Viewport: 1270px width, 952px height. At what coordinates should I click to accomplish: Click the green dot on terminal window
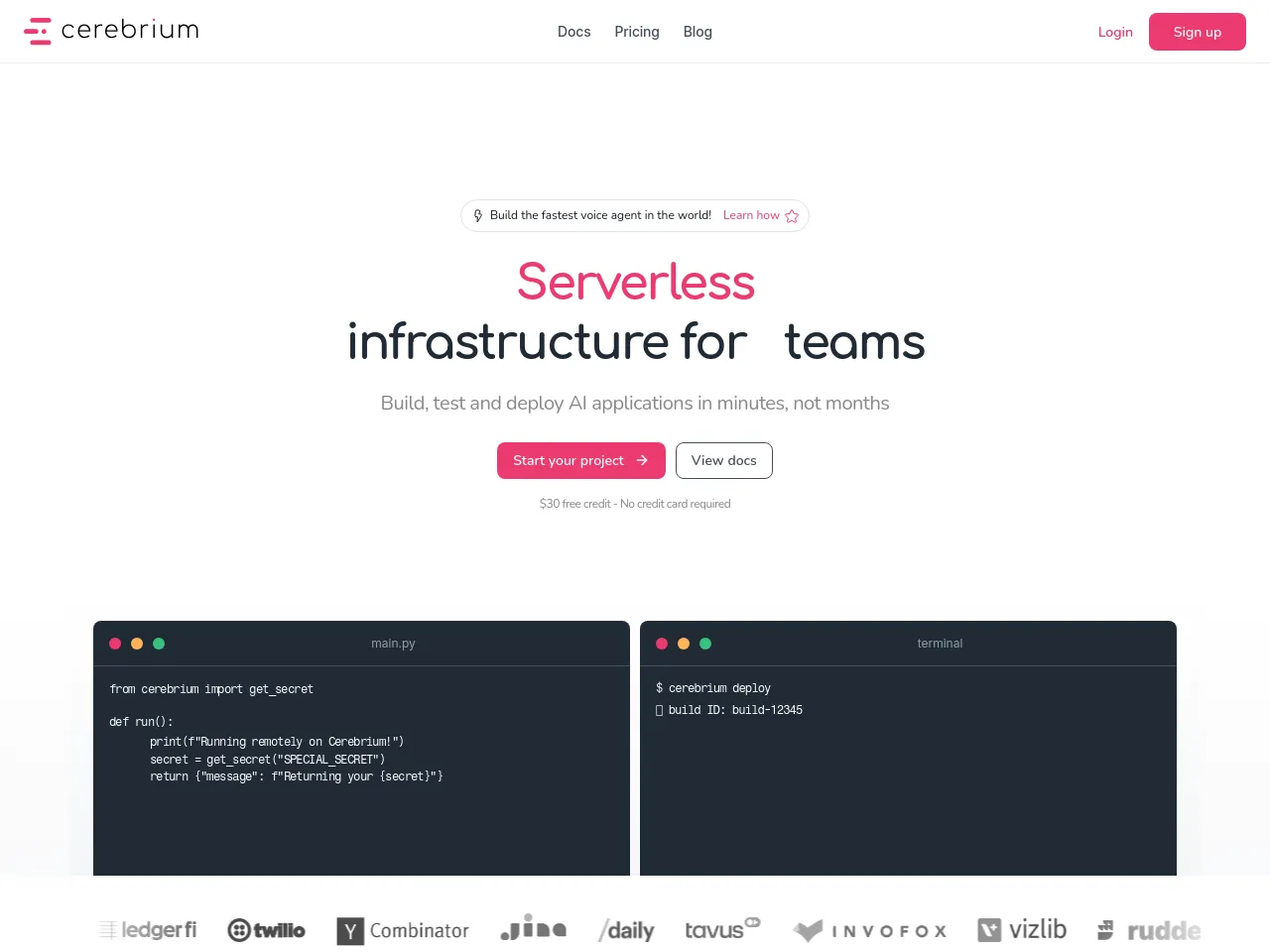coord(705,644)
